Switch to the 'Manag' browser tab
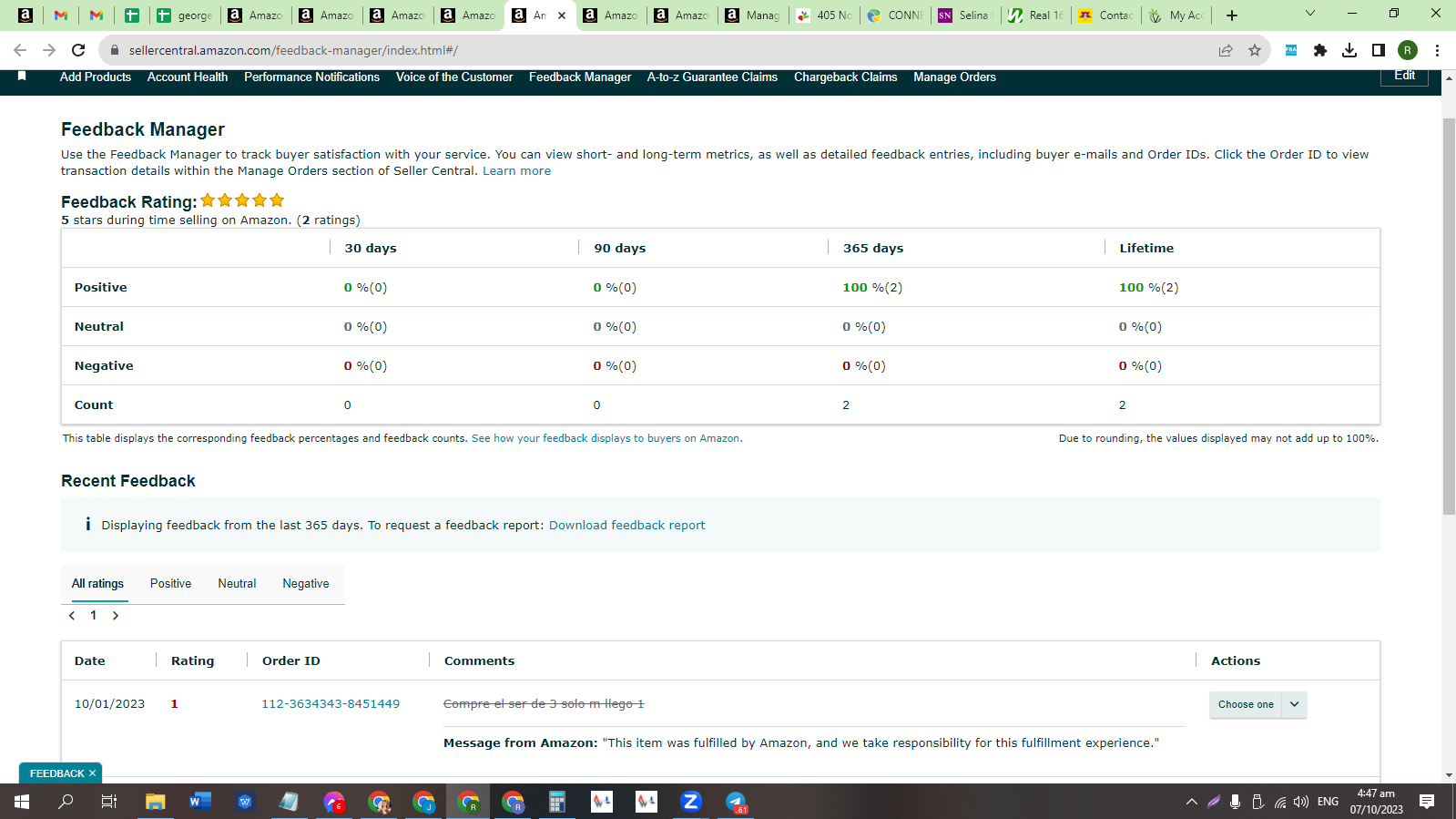 753,15
